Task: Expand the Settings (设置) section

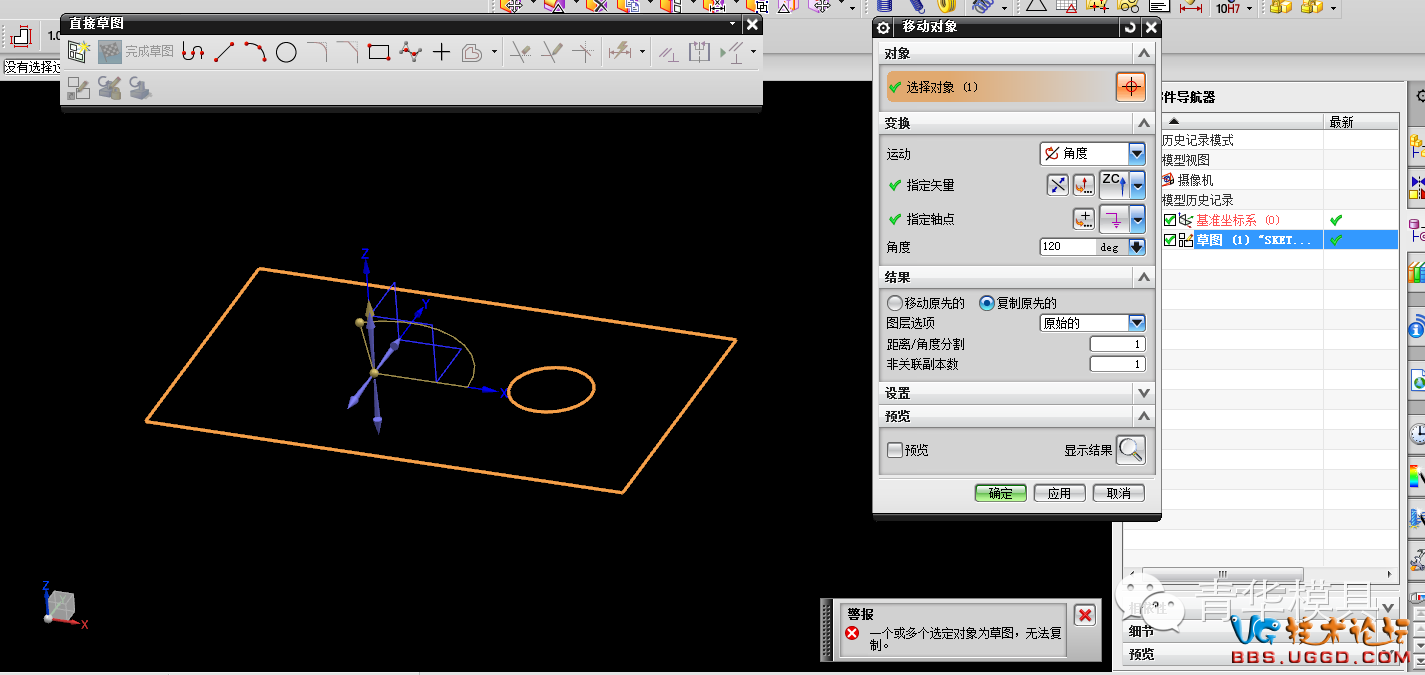Action: (1144, 393)
